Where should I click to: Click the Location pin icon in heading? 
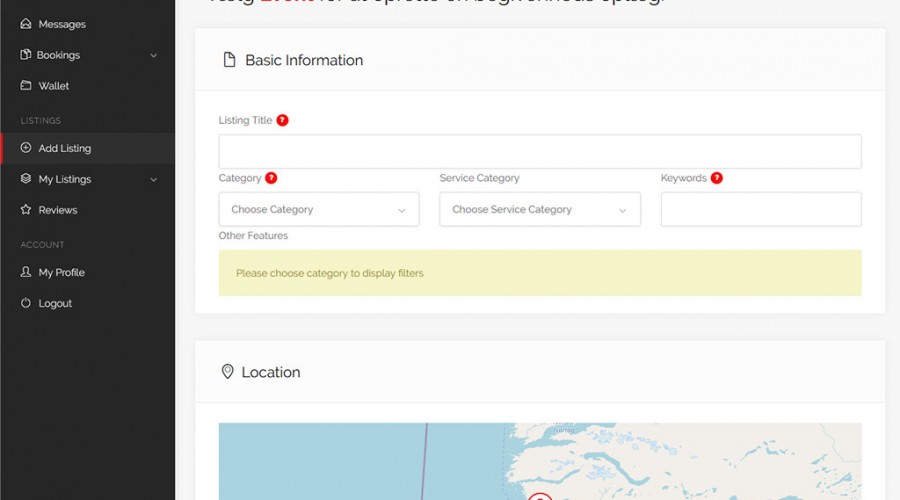pyautogui.click(x=227, y=371)
